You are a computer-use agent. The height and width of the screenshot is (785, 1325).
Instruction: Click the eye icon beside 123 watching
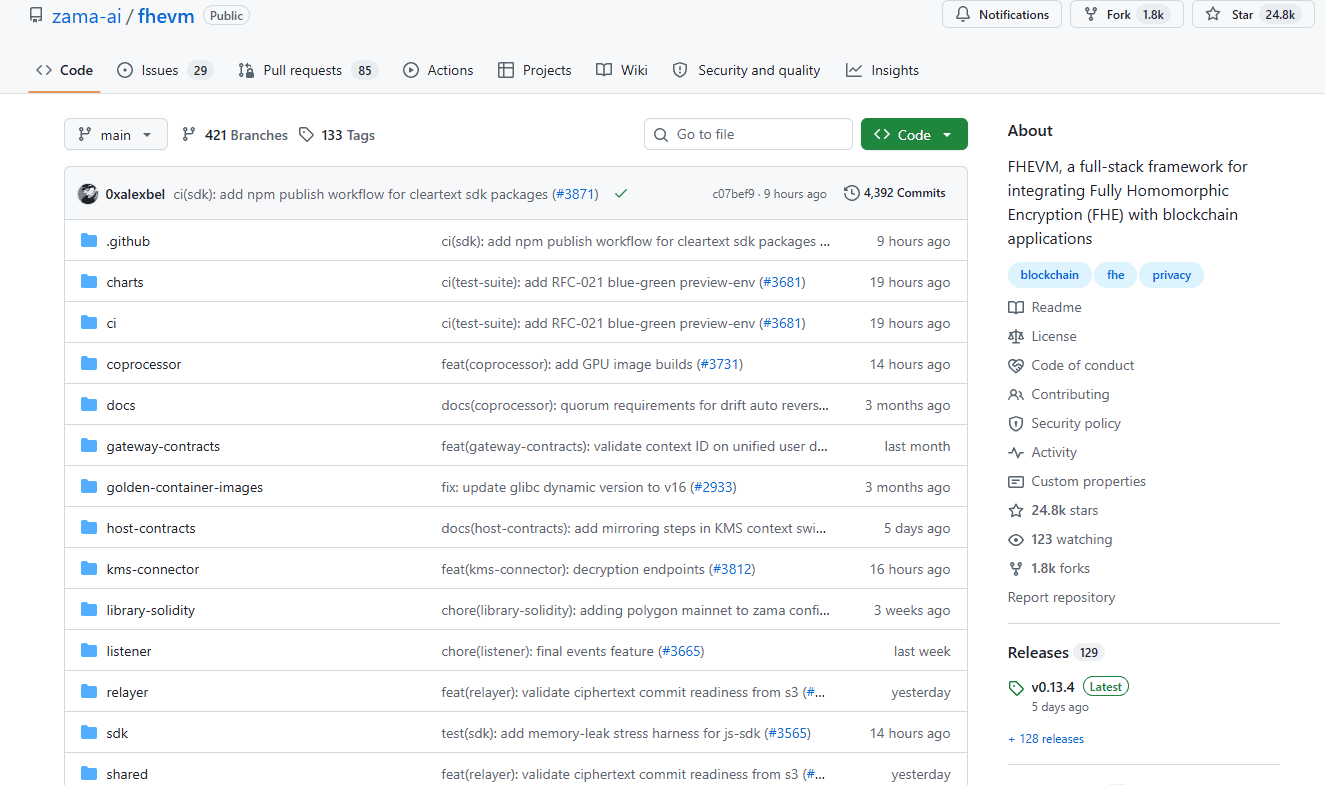1016,539
